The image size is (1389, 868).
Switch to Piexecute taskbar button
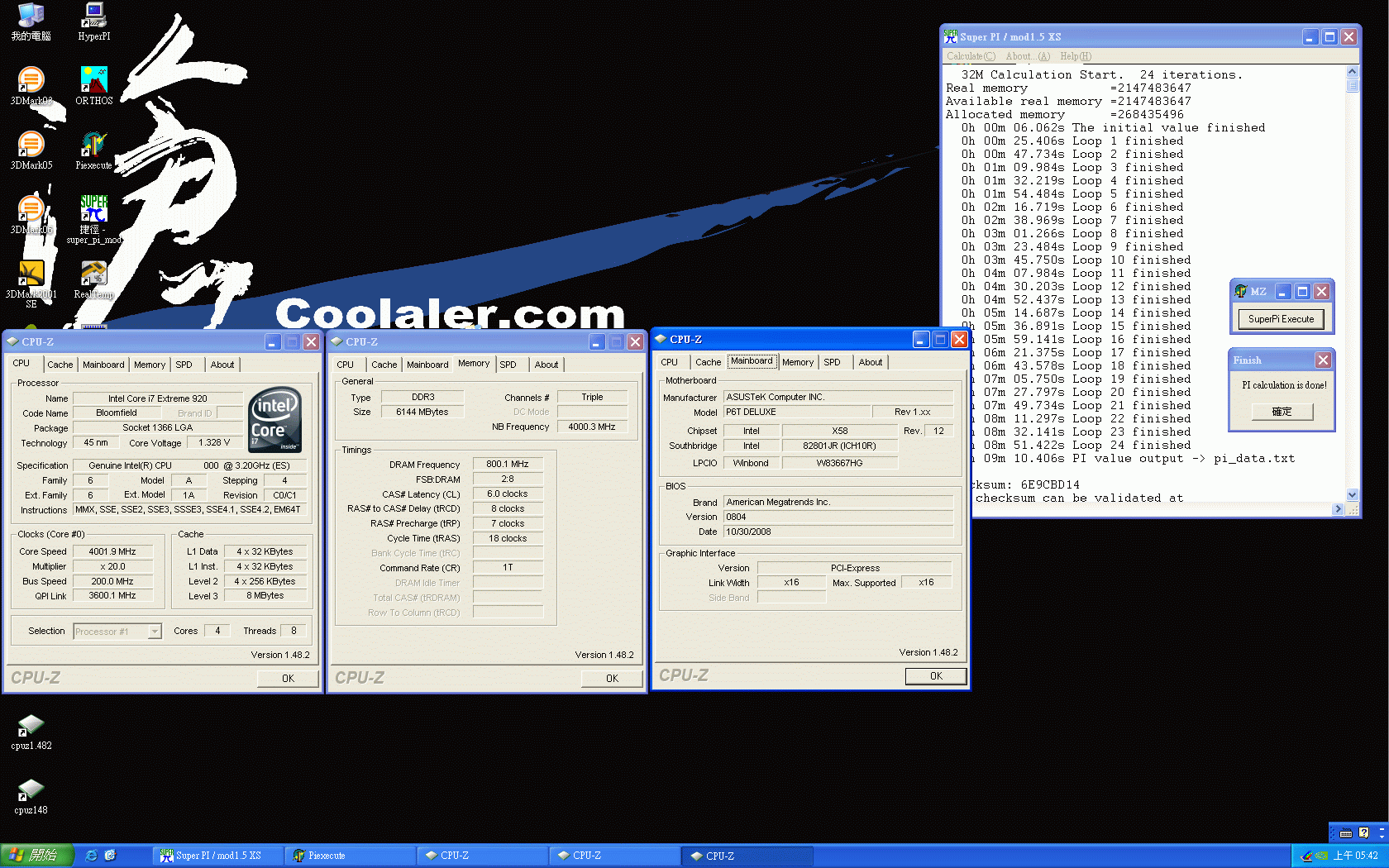pos(351,856)
